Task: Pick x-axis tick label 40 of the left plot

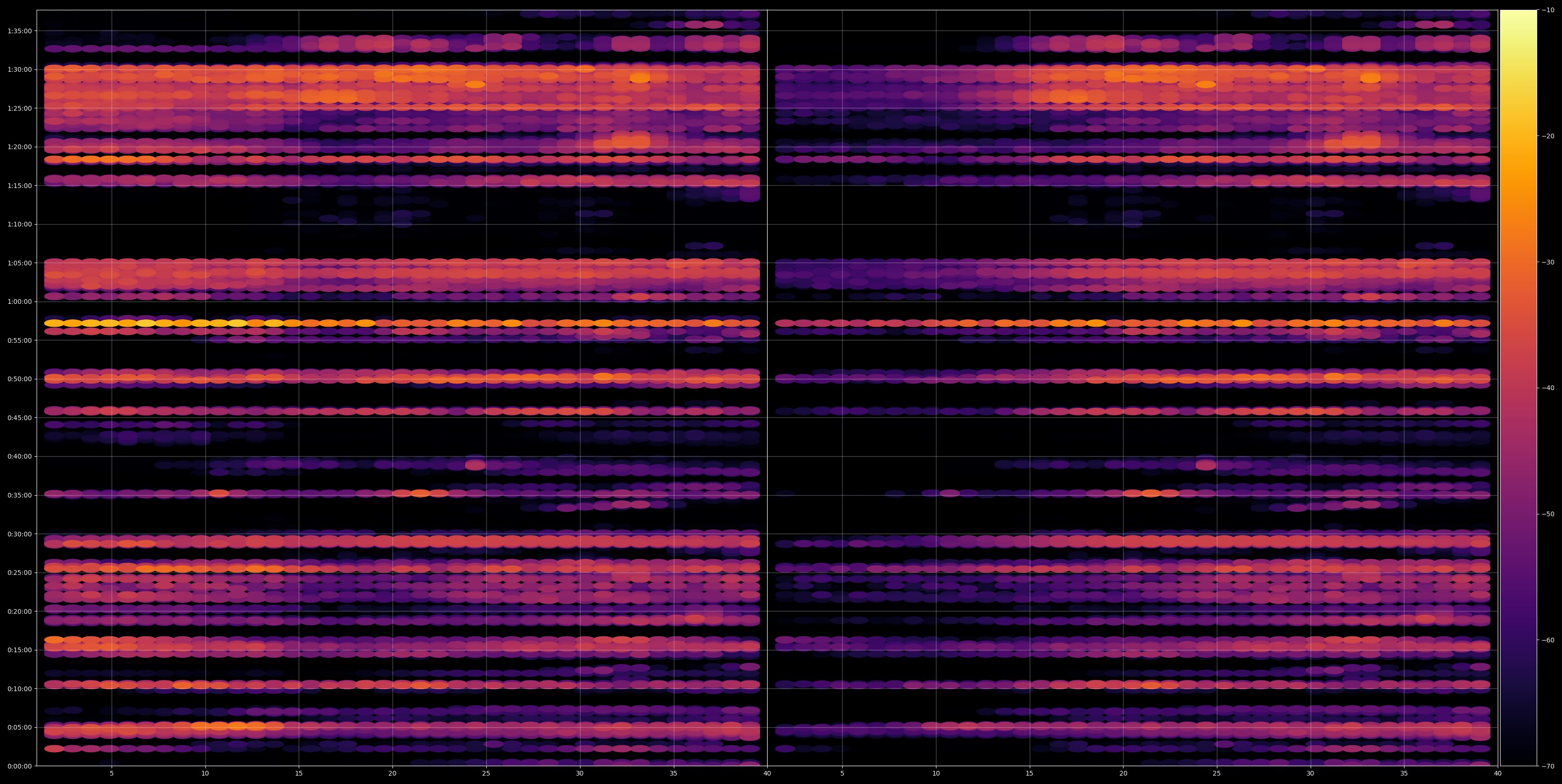Action: pos(767,774)
